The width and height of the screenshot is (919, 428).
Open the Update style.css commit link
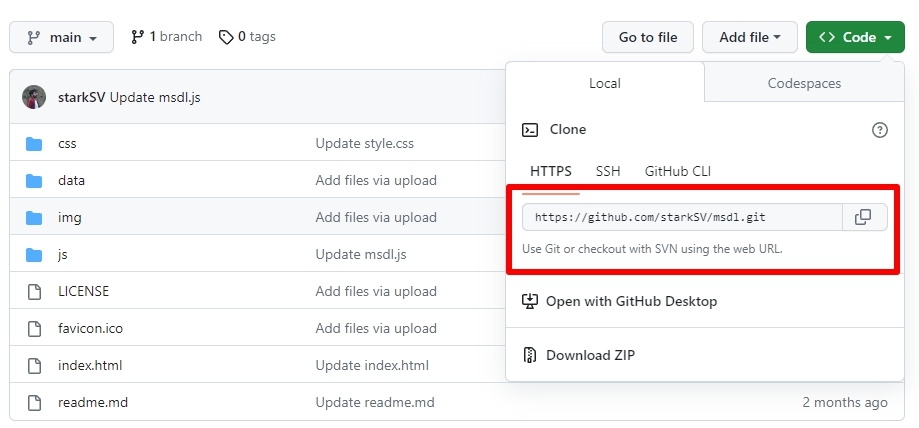(365, 144)
